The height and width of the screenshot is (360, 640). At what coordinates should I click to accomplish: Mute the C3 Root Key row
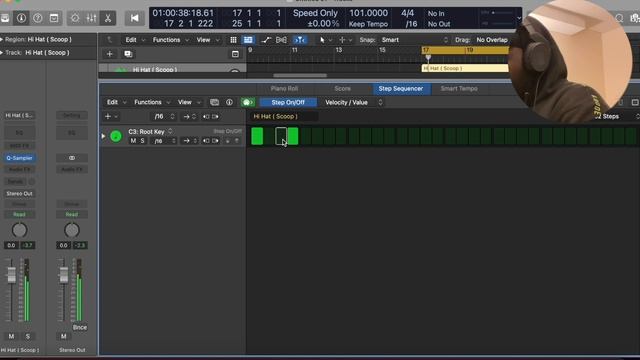click(133, 141)
